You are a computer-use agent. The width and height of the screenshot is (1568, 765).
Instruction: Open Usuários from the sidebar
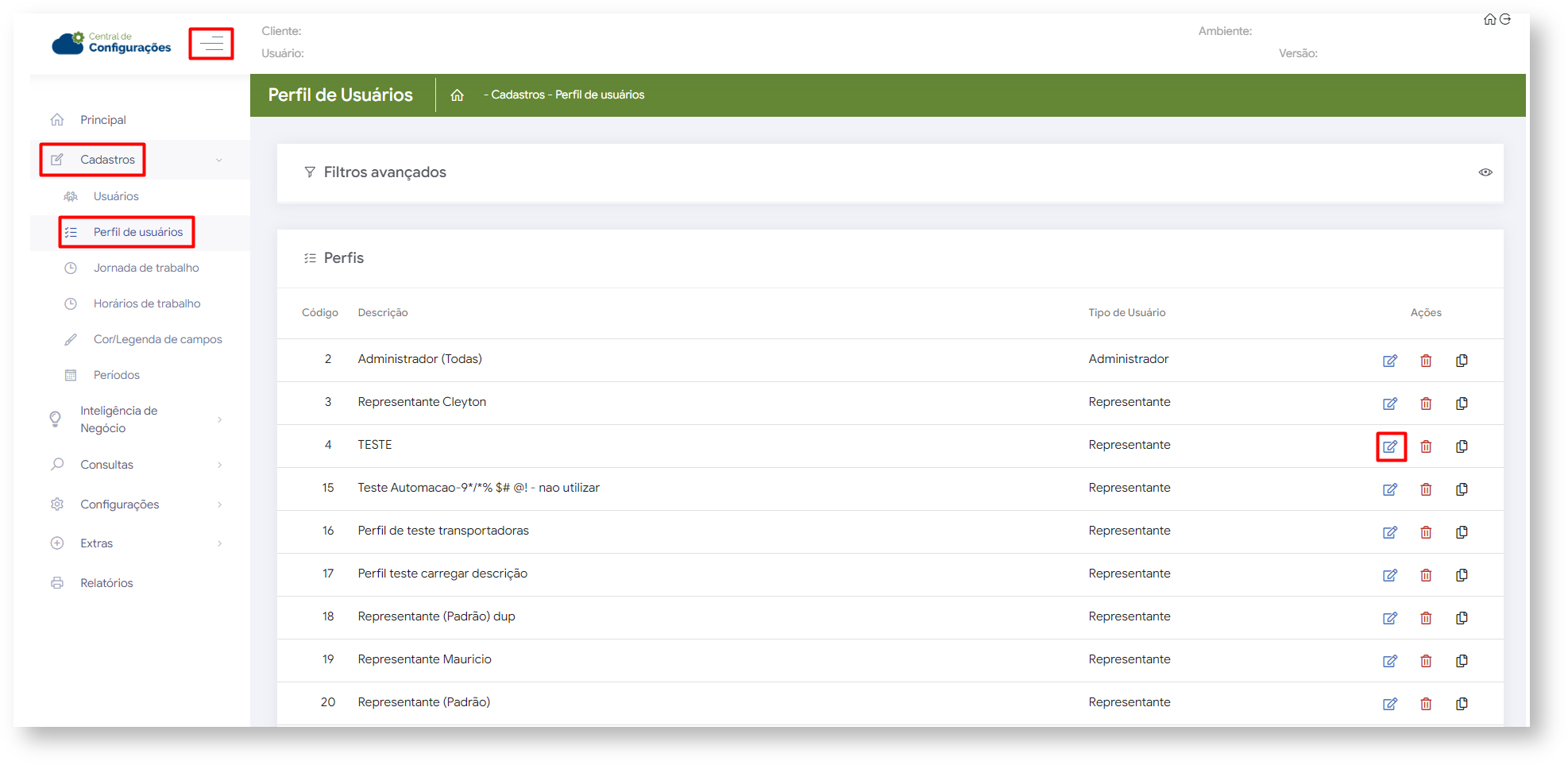(116, 196)
